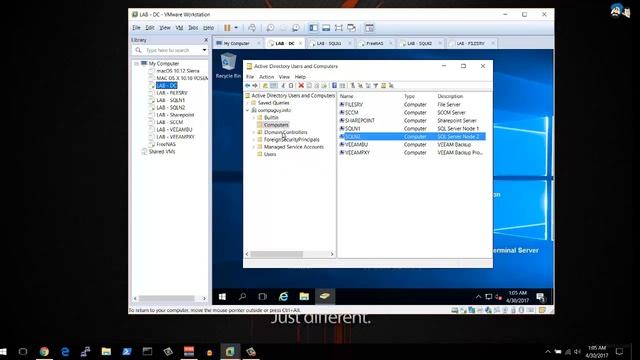Viewport: 640px width, 360px height.
Task: Expand the ForeignSecurityPrincipals node
Action: point(254,140)
